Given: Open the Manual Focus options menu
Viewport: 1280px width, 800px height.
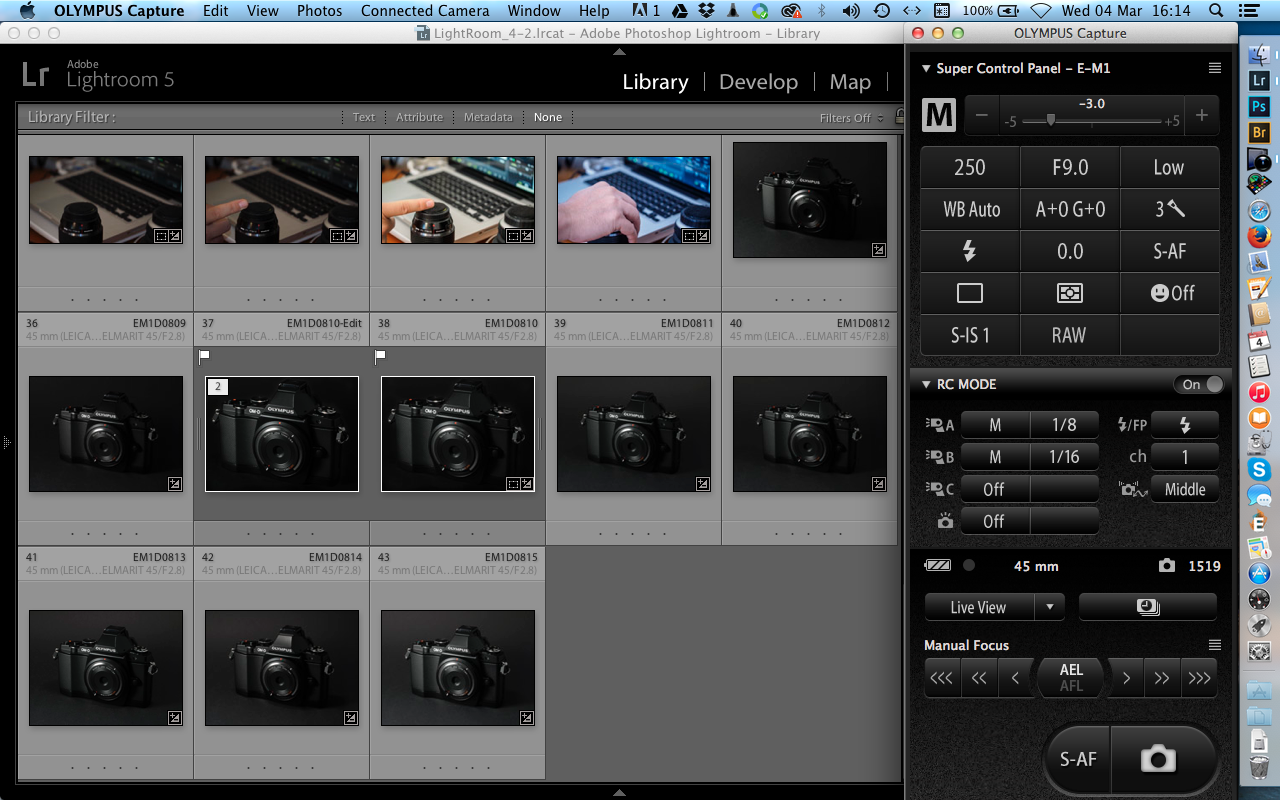Looking at the screenshot, I should 1214,645.
